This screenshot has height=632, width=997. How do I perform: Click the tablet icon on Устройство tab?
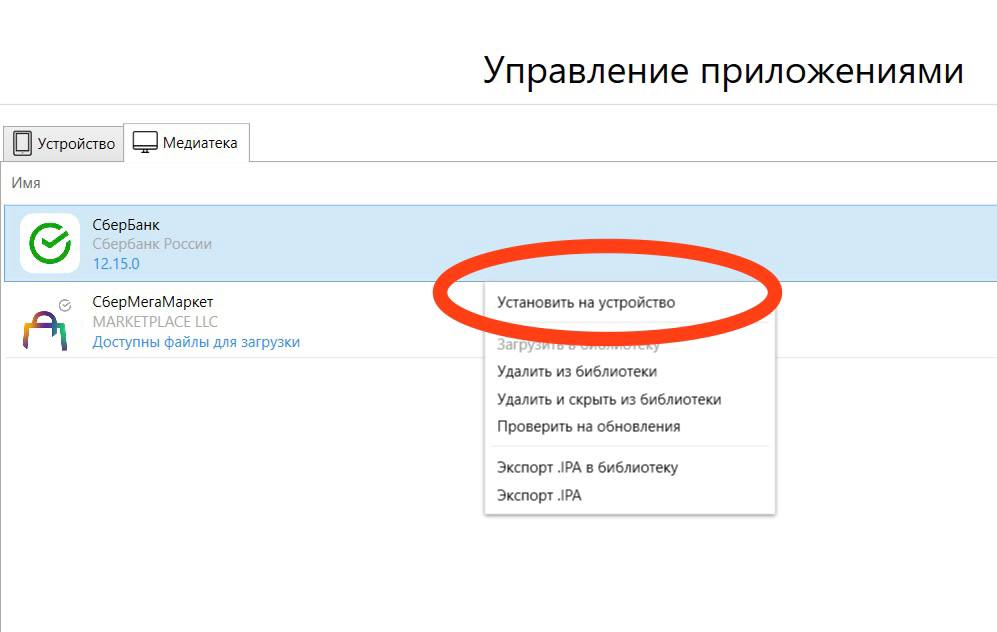pos(22,143)
